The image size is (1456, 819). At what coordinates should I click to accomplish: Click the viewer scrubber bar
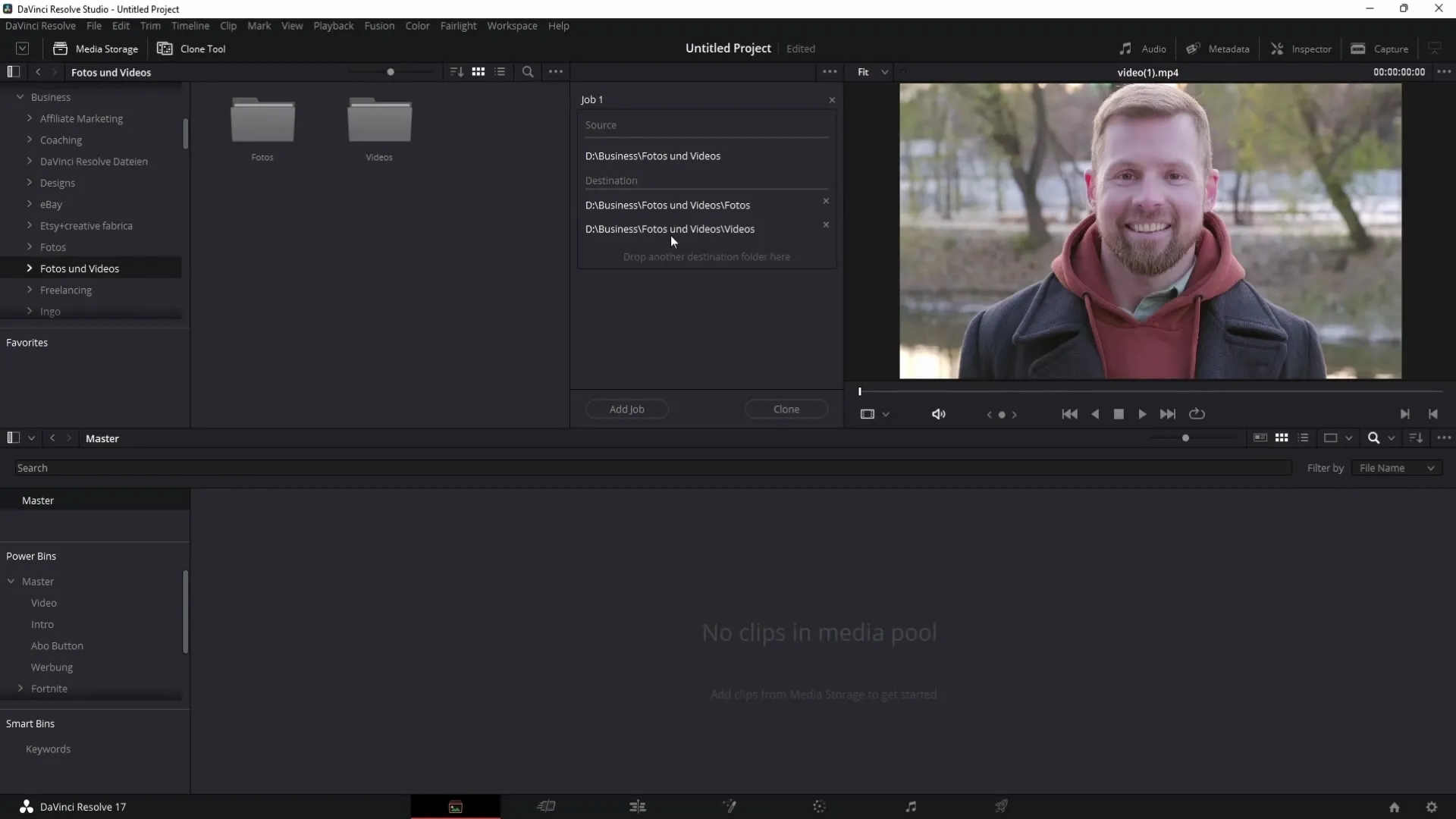(x=1150, y=391)
